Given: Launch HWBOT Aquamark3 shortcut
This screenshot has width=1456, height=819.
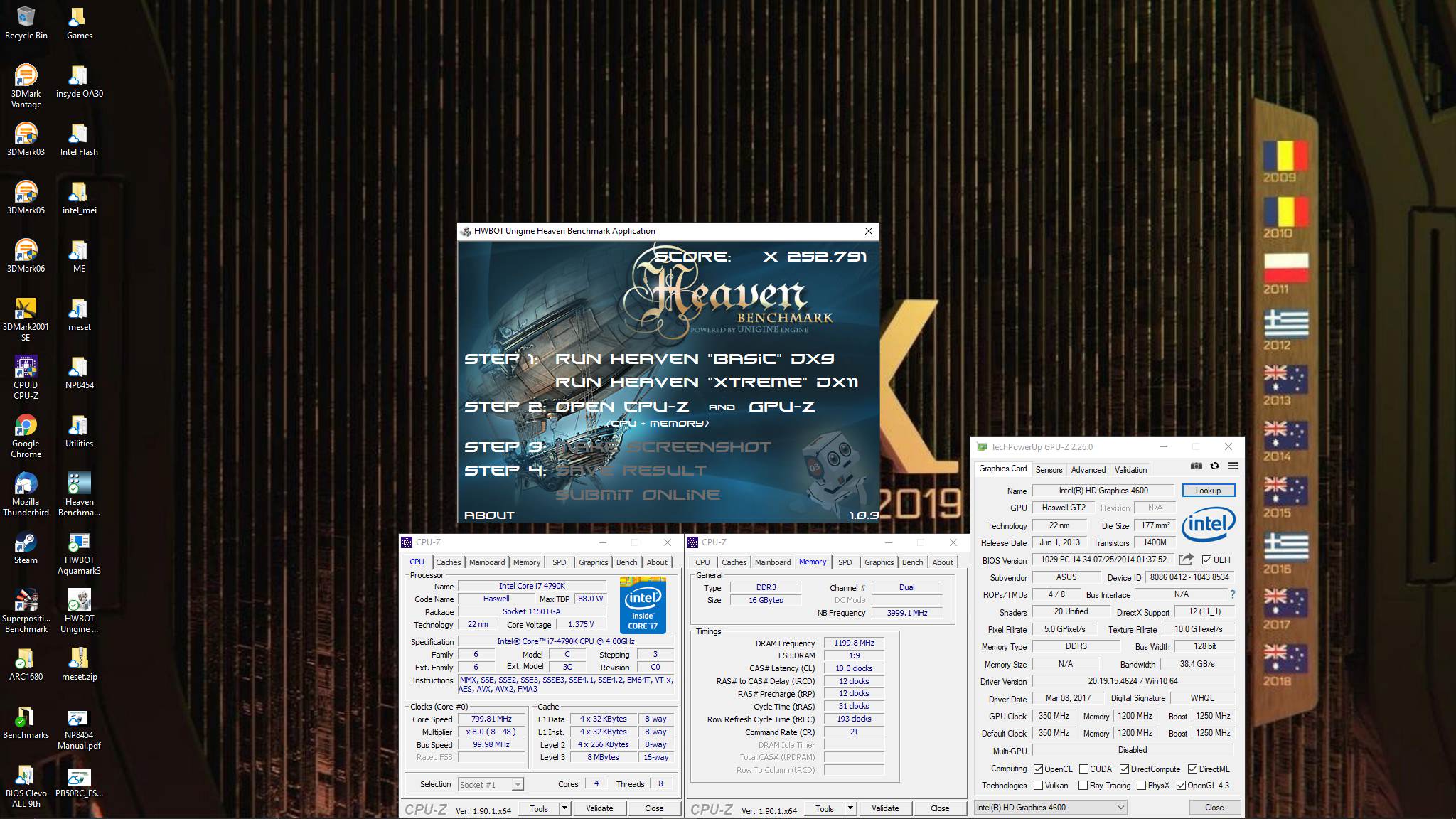Looking at the screenshot, I should click(x=79, y=552).
